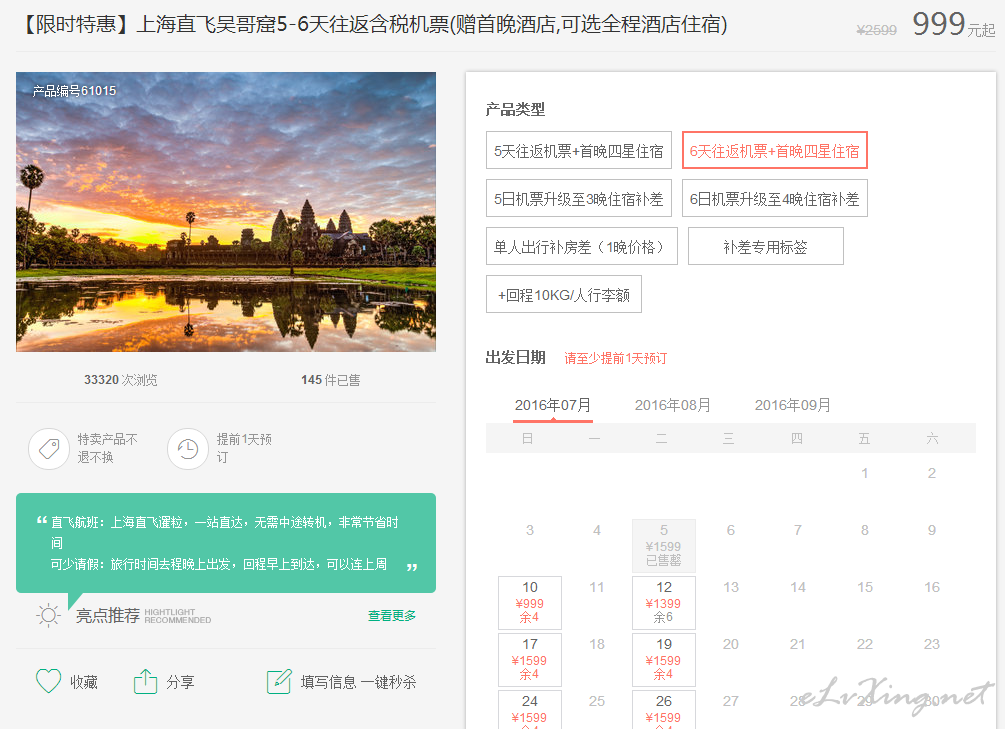Image resolution: width=1005 pixels, height=729 pixels.
Task: Click the clock advance-booking icon
Action: (188, 449)
